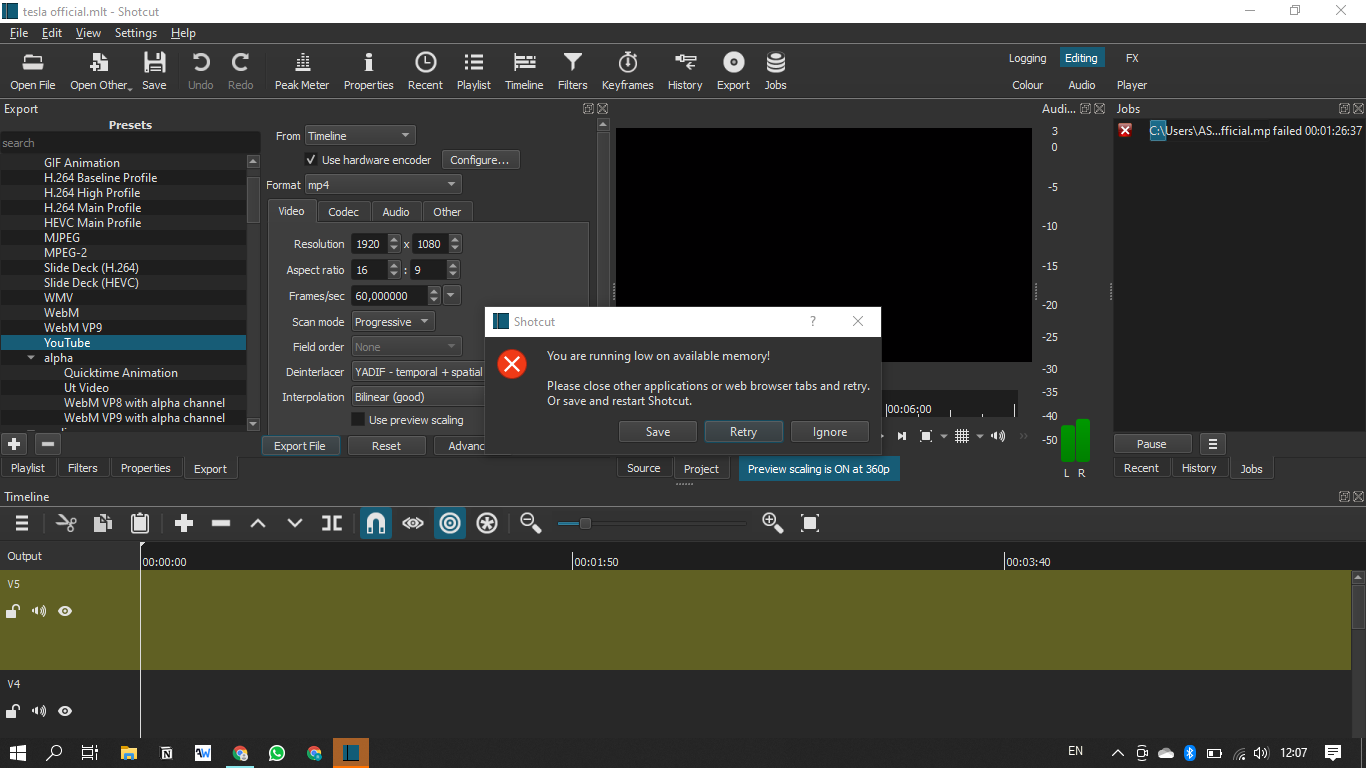Open the Peak Meter panel
This screenshot has height=768, width=1366.
pos(302,72)
